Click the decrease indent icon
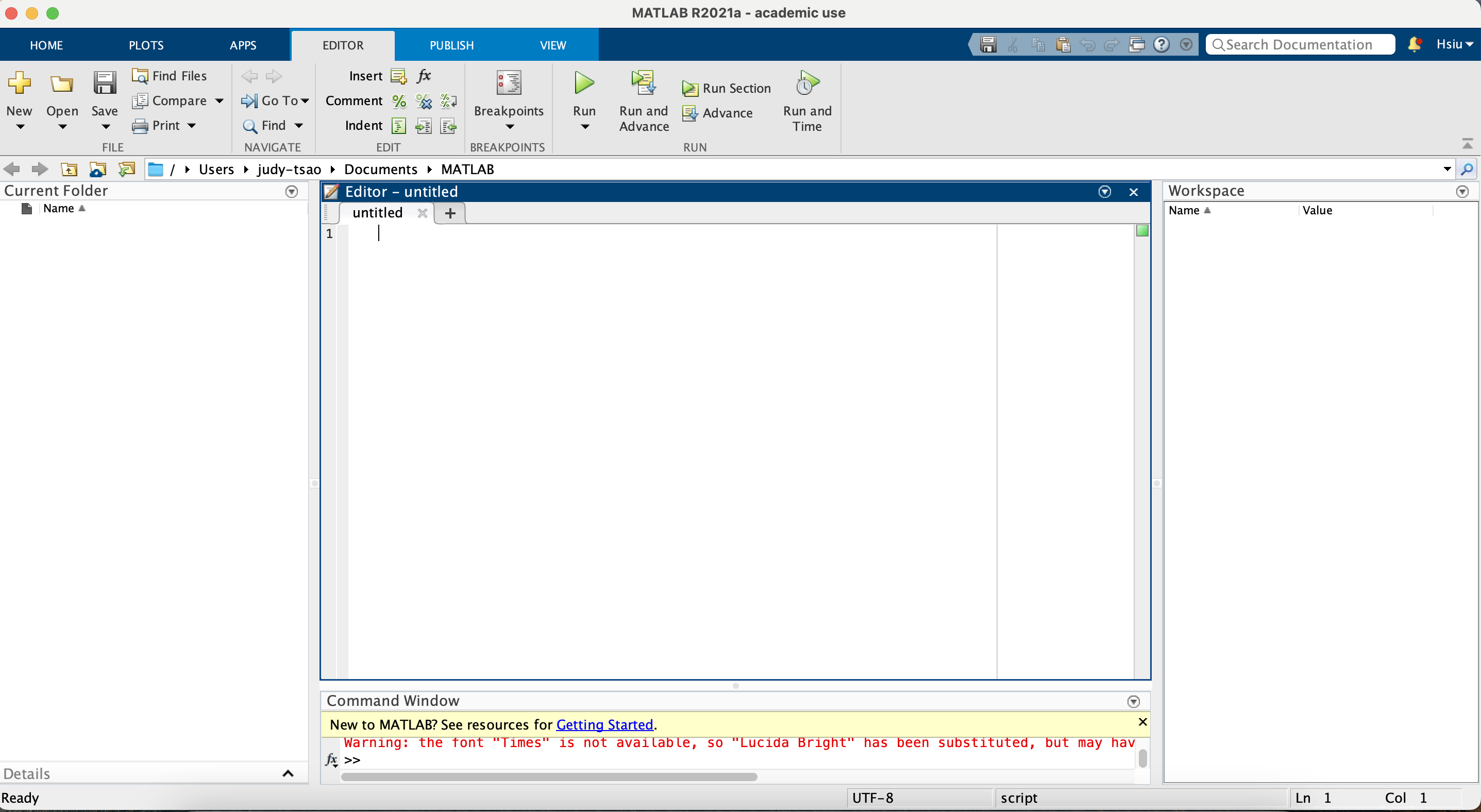 click(448, 126)
